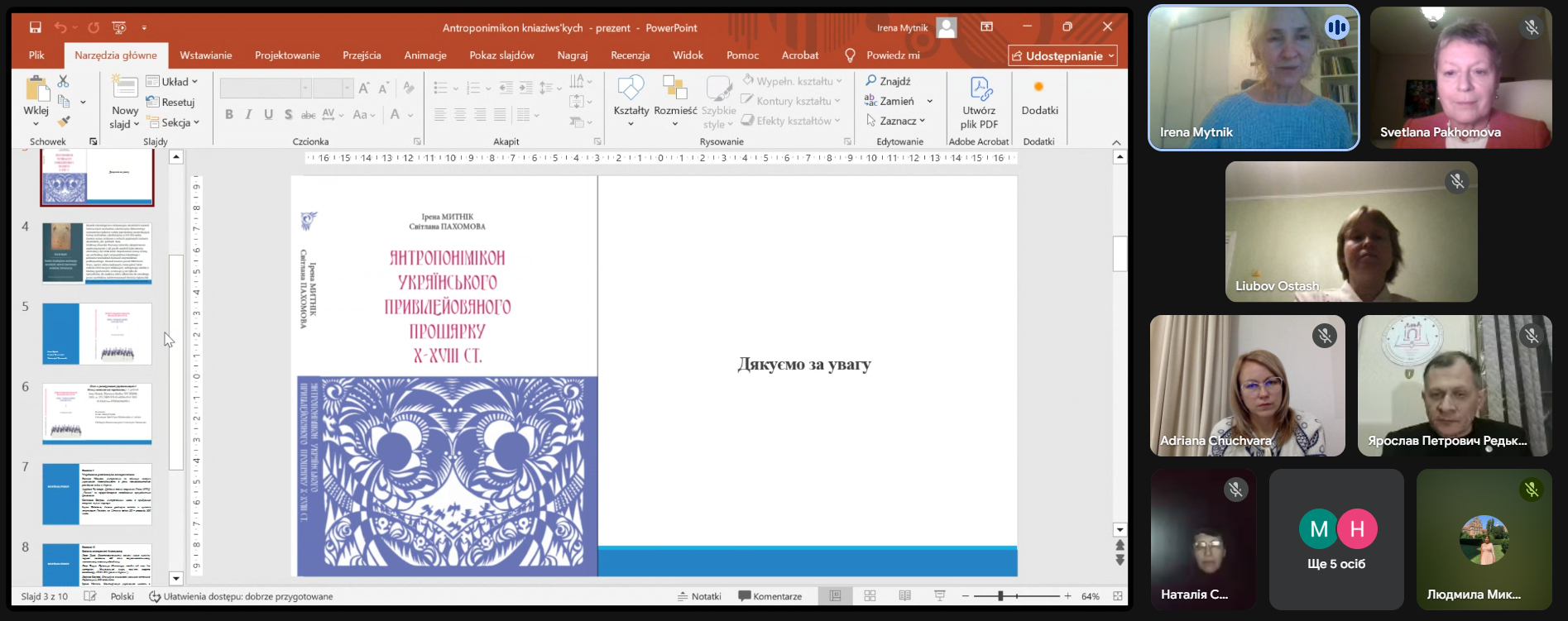Switch to slide sorter view icon
Image resolution: width=1568 pixels, height=621 pixels.
pos(870,596)
